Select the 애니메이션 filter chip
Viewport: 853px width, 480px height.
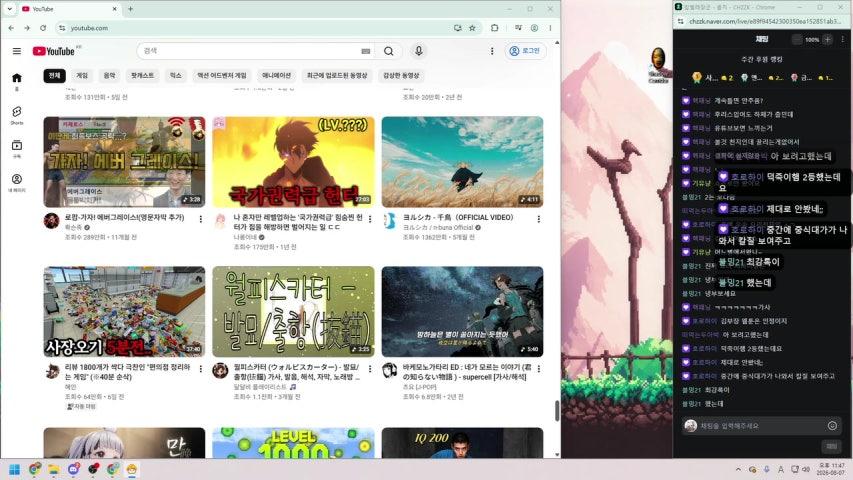[x=276, y=76]
